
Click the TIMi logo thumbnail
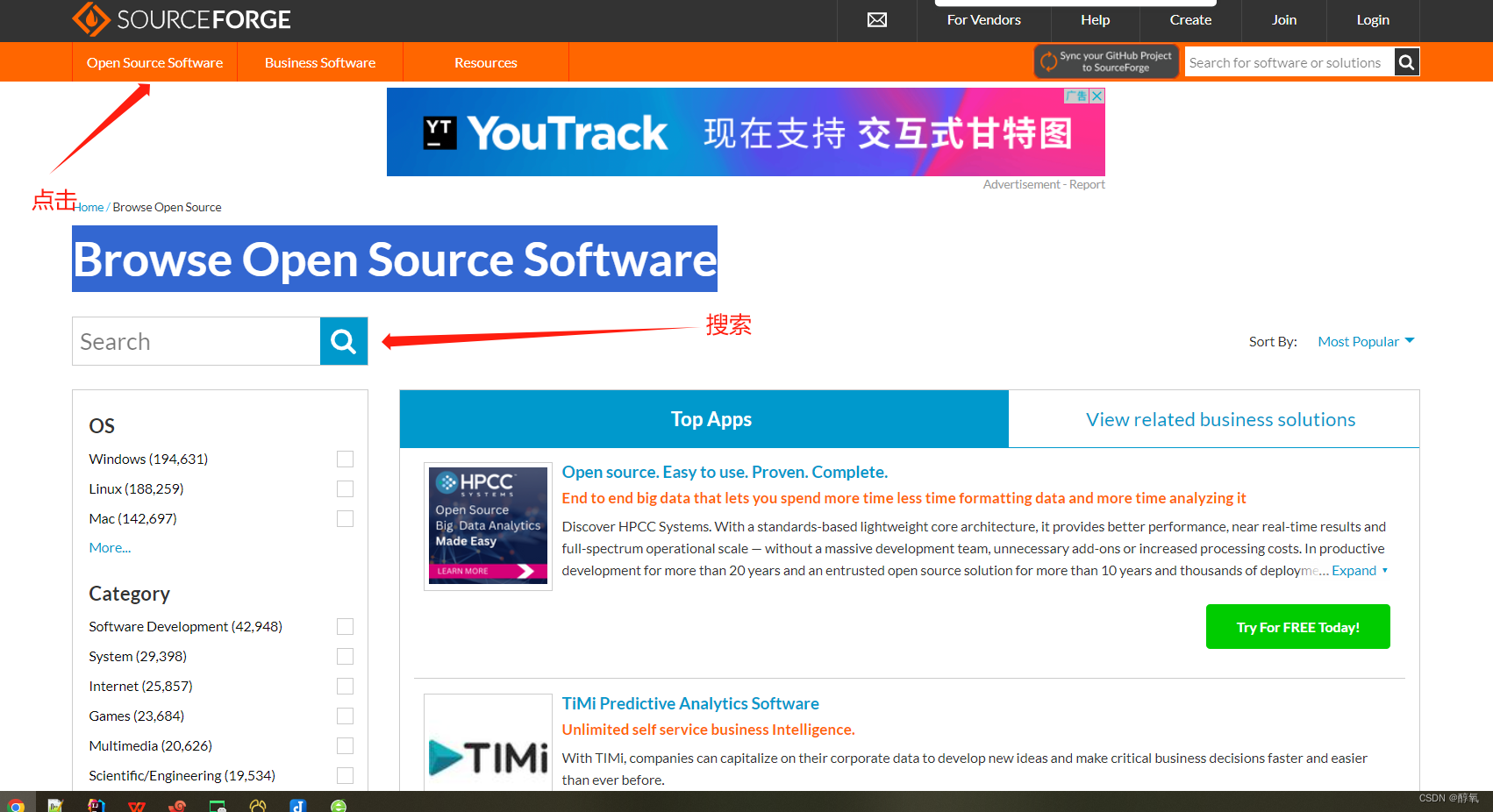pyautogui.click(x=488, y=742)
